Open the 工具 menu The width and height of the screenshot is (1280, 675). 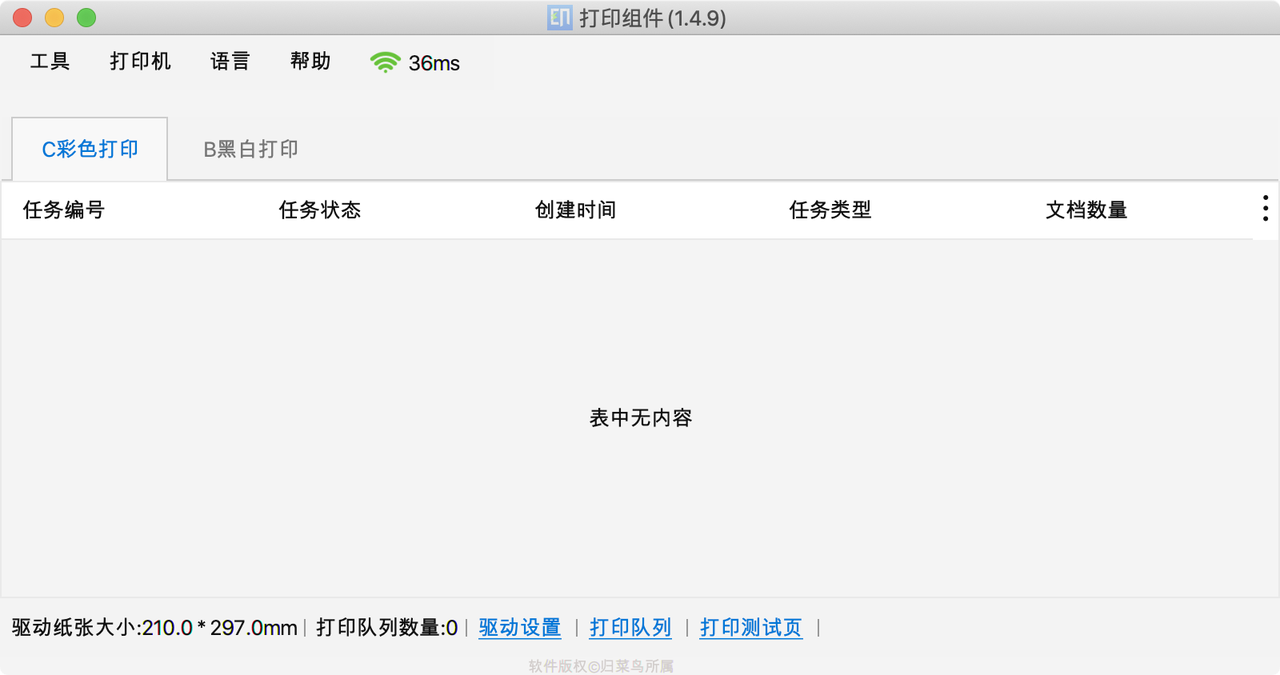click(50, 61)
